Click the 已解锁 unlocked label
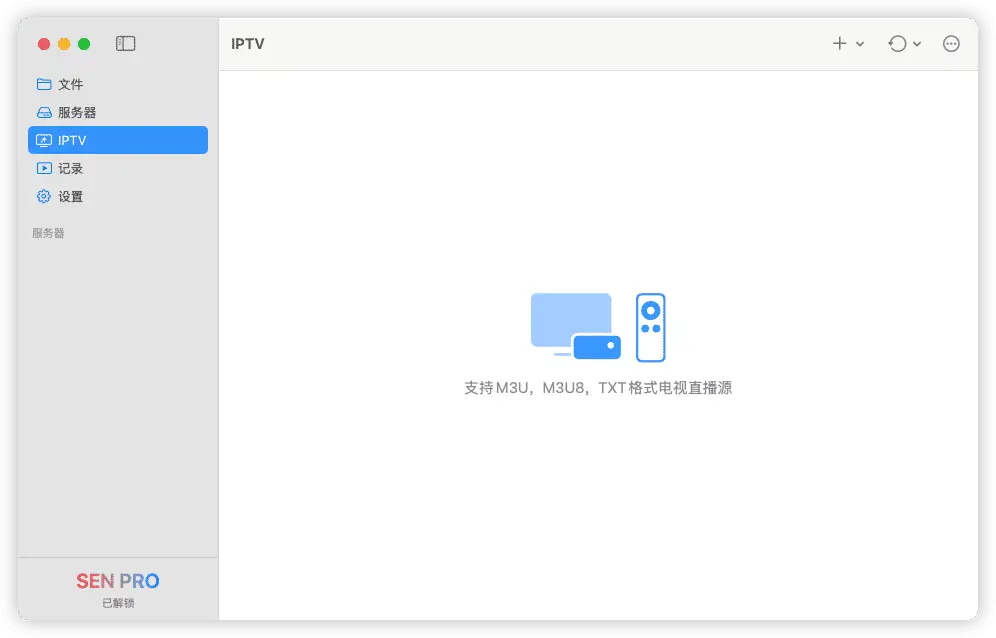Image resolution: width=996 pixels, height=638 pixels. coord(118,602)
